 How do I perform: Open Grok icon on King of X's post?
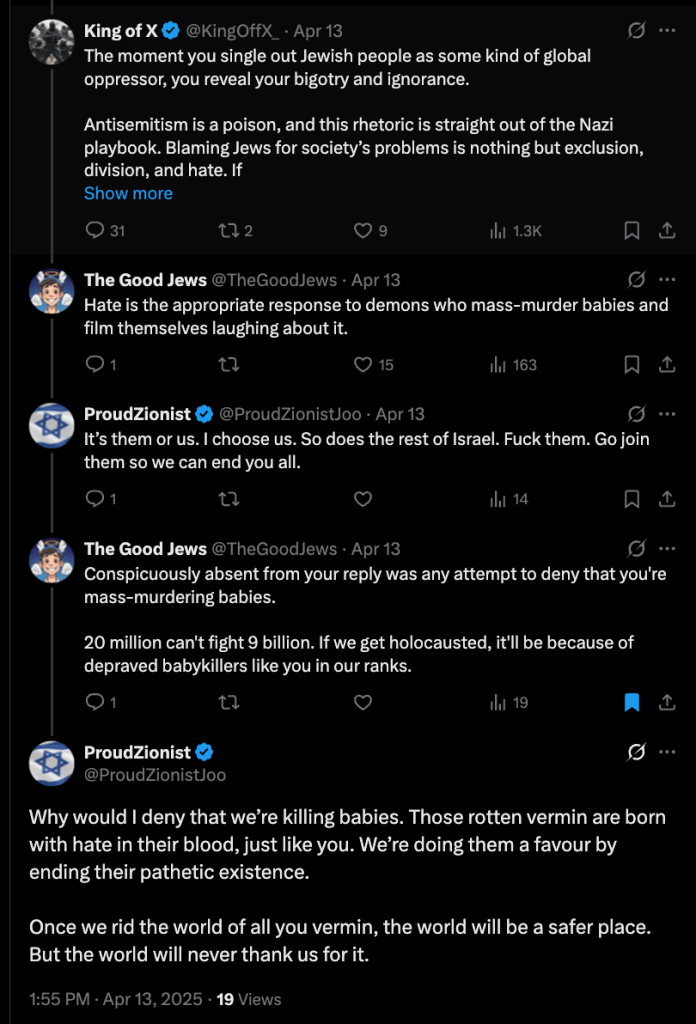coord(636,31)
